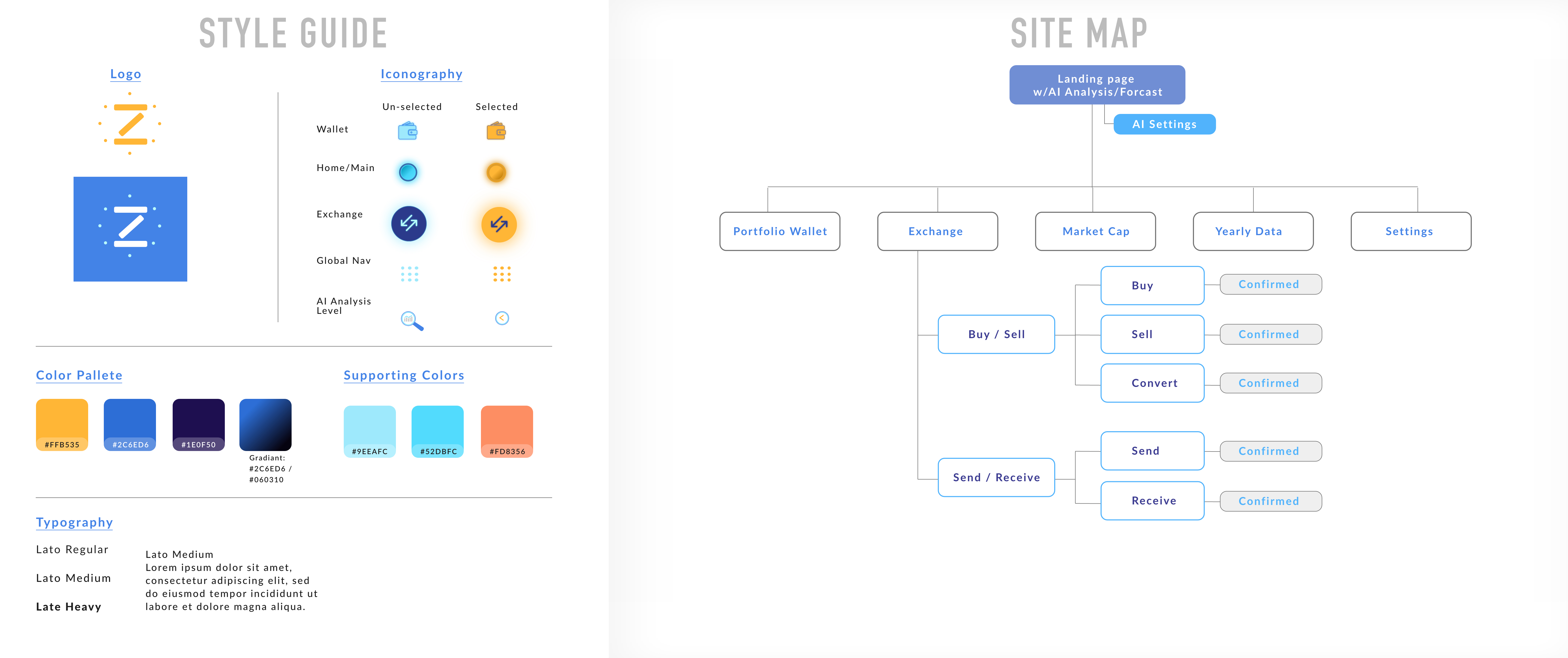The image size is (1568, 658).
Task: Click the selected orange wallet icon
Action: (496, 131)
